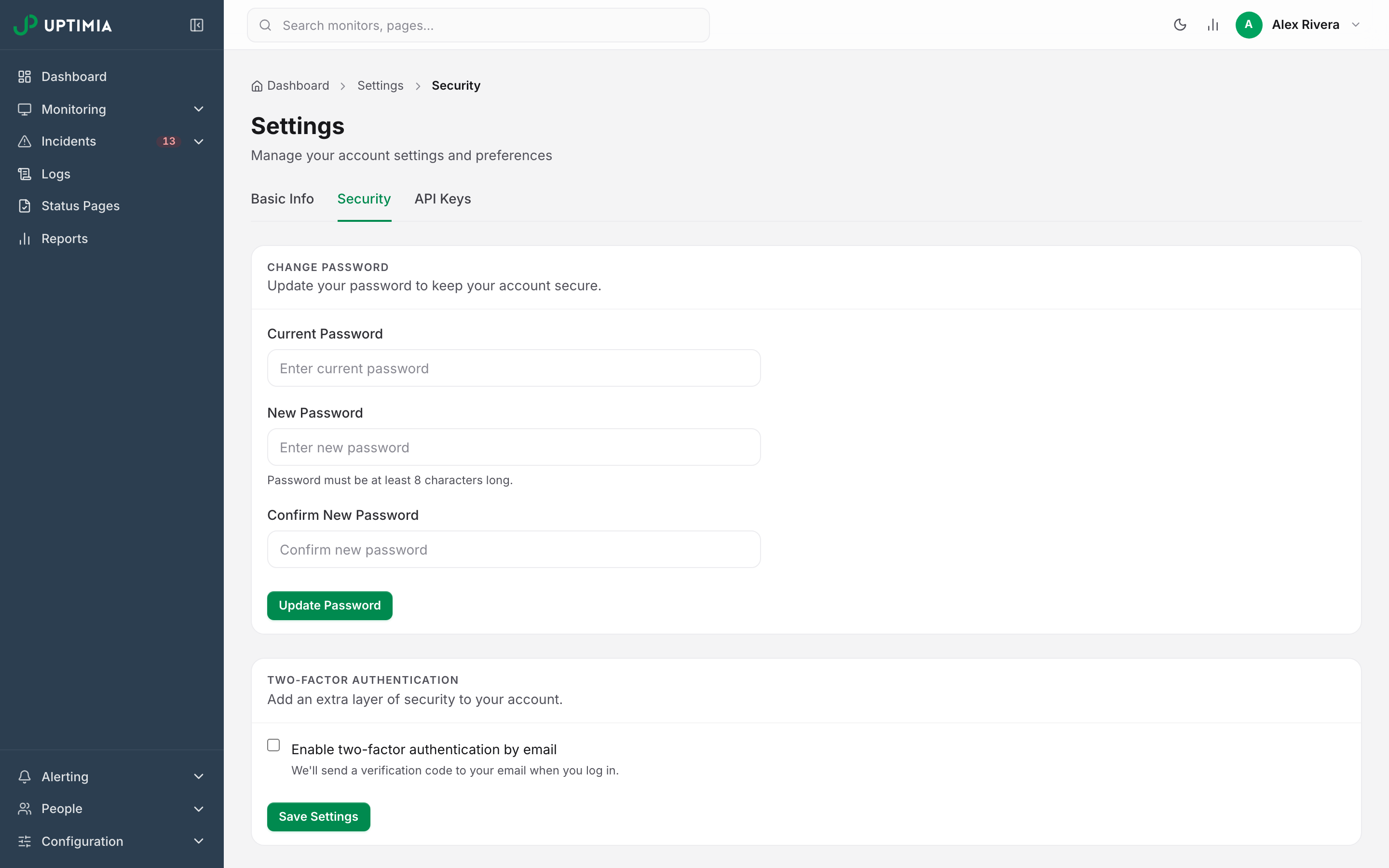Focus the search monitors input
The height and width of the screenshot is (868, 1389).
tap(478, 25)
